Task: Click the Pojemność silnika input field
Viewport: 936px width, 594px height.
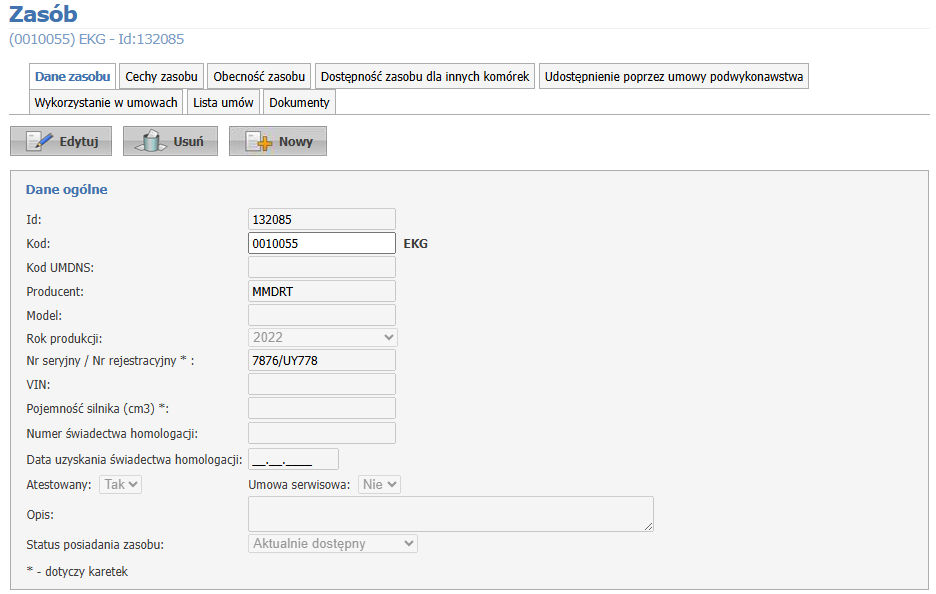Action: coord(322,408)
